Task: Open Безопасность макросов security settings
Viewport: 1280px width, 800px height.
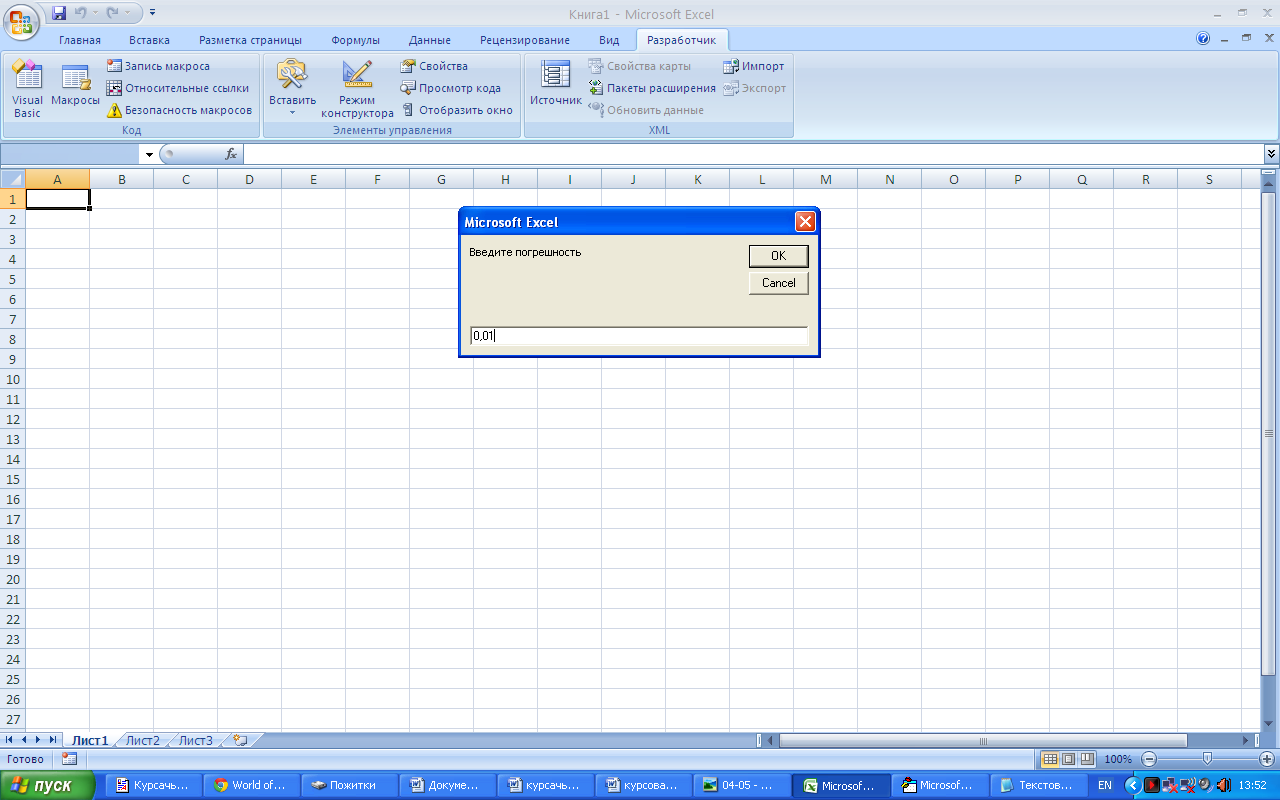Action: tap(180, 110)
